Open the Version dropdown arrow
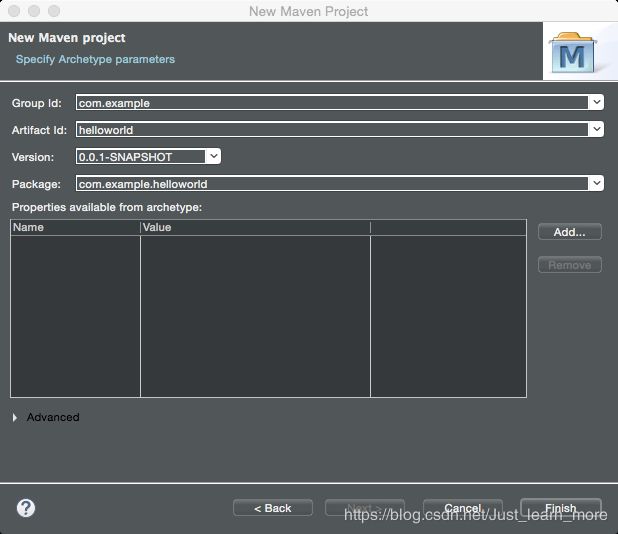This screenshot has height=534, width=618. tap(213, 156)
